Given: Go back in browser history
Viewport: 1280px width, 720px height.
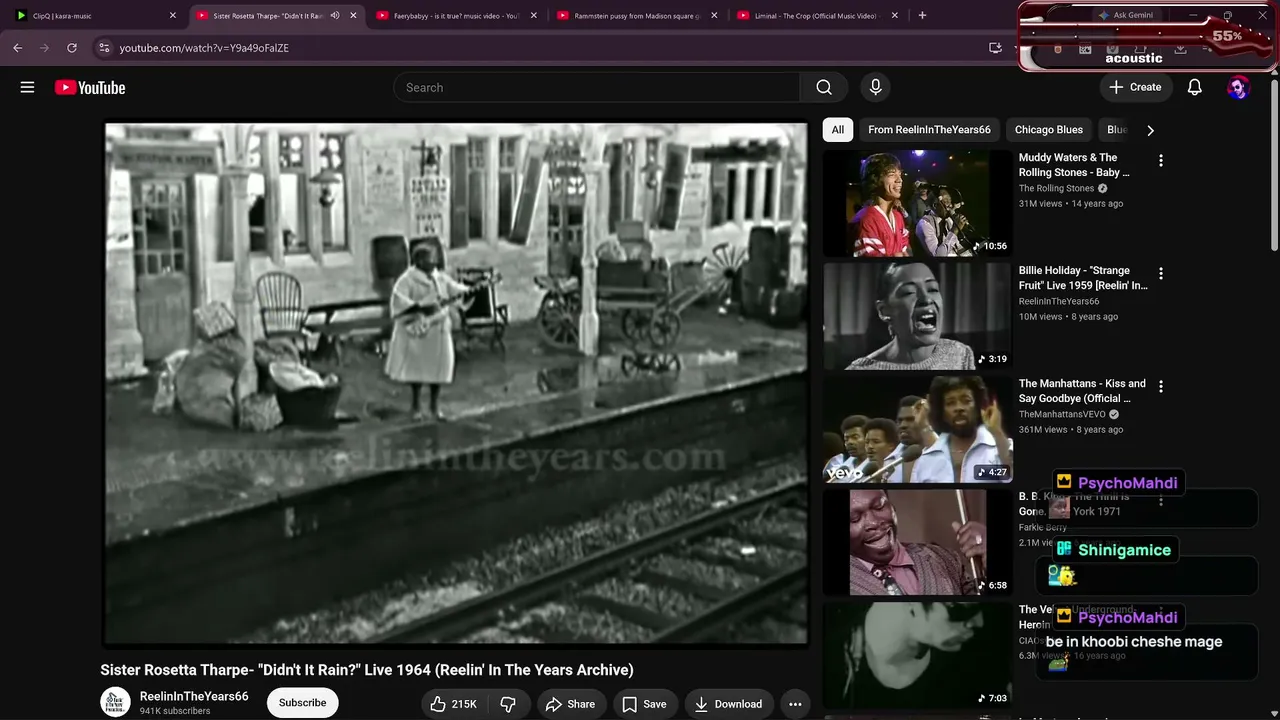Looking at the screenshot, I should pyautogui.click(x=18, y=47).
